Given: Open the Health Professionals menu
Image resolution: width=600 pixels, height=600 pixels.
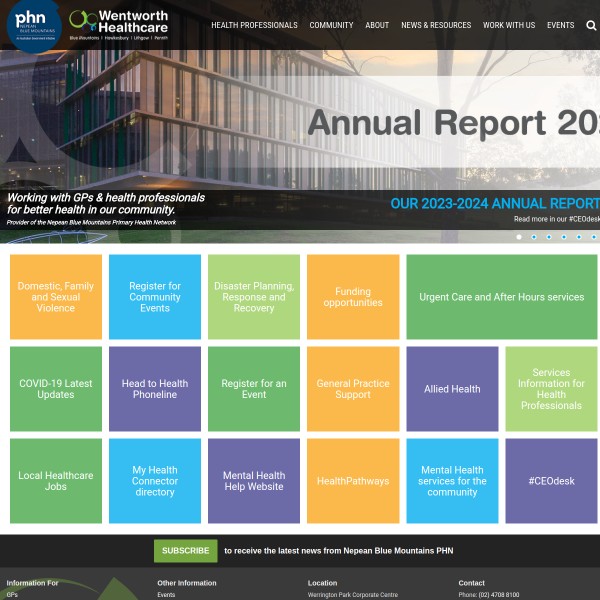Looking at the screenshot, I should tap(254, 25).
